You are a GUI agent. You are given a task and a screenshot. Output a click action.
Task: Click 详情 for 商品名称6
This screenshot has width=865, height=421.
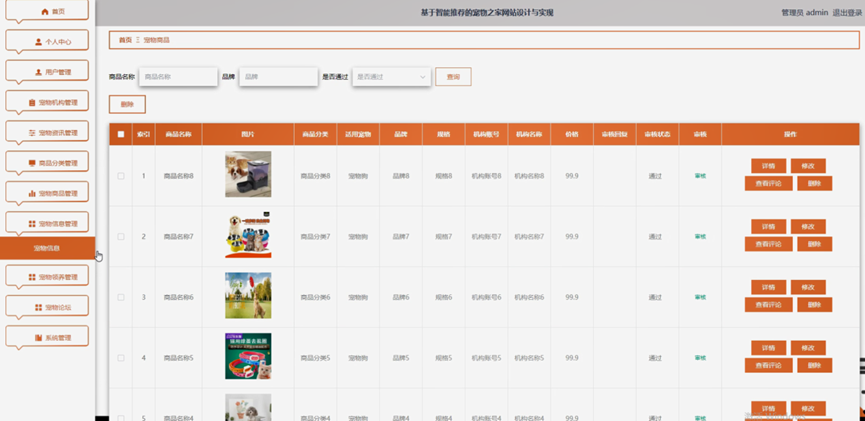click(768, 287)
